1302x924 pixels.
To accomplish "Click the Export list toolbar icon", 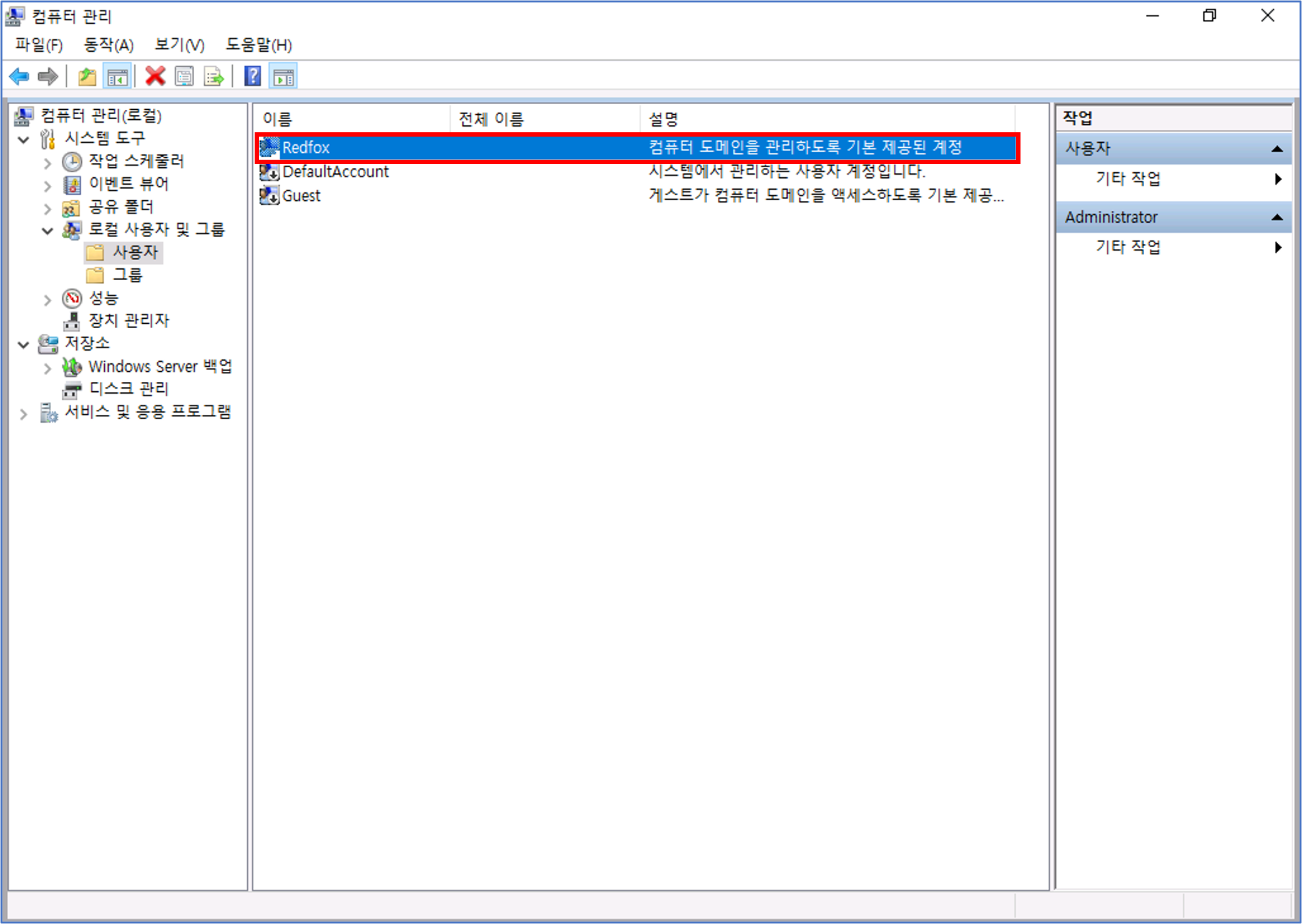I will point(213,77).
